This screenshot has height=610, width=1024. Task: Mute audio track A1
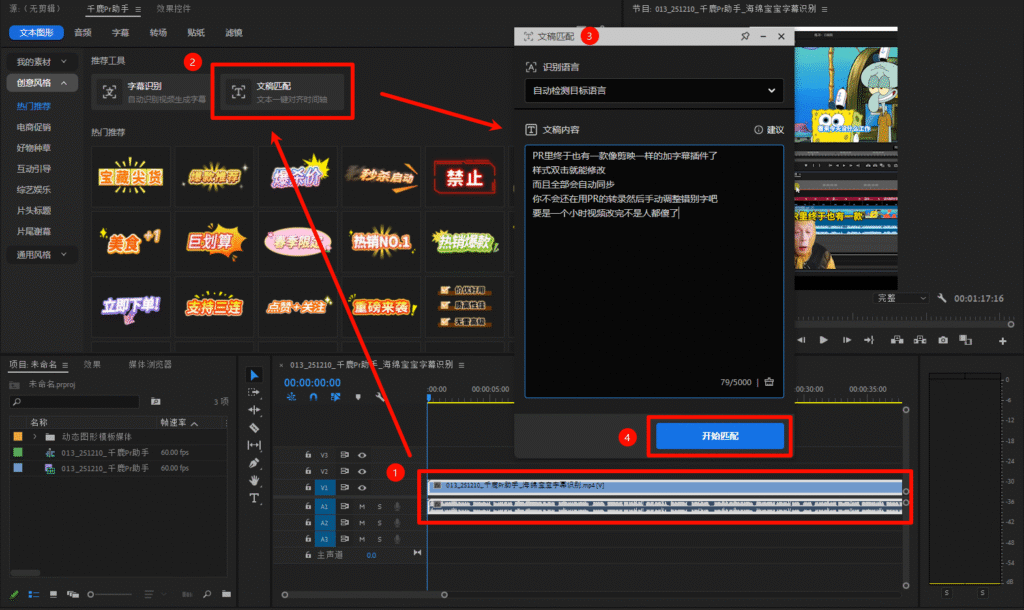tap(362, 507)
